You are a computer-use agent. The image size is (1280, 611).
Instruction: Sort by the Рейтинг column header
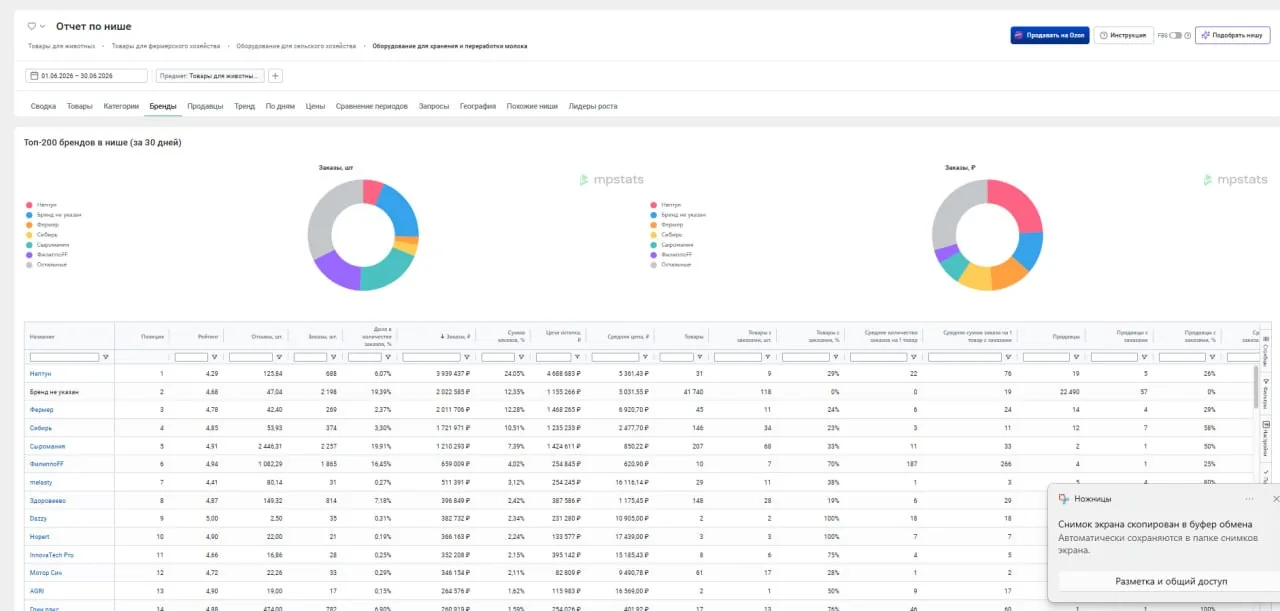[208, 337]
